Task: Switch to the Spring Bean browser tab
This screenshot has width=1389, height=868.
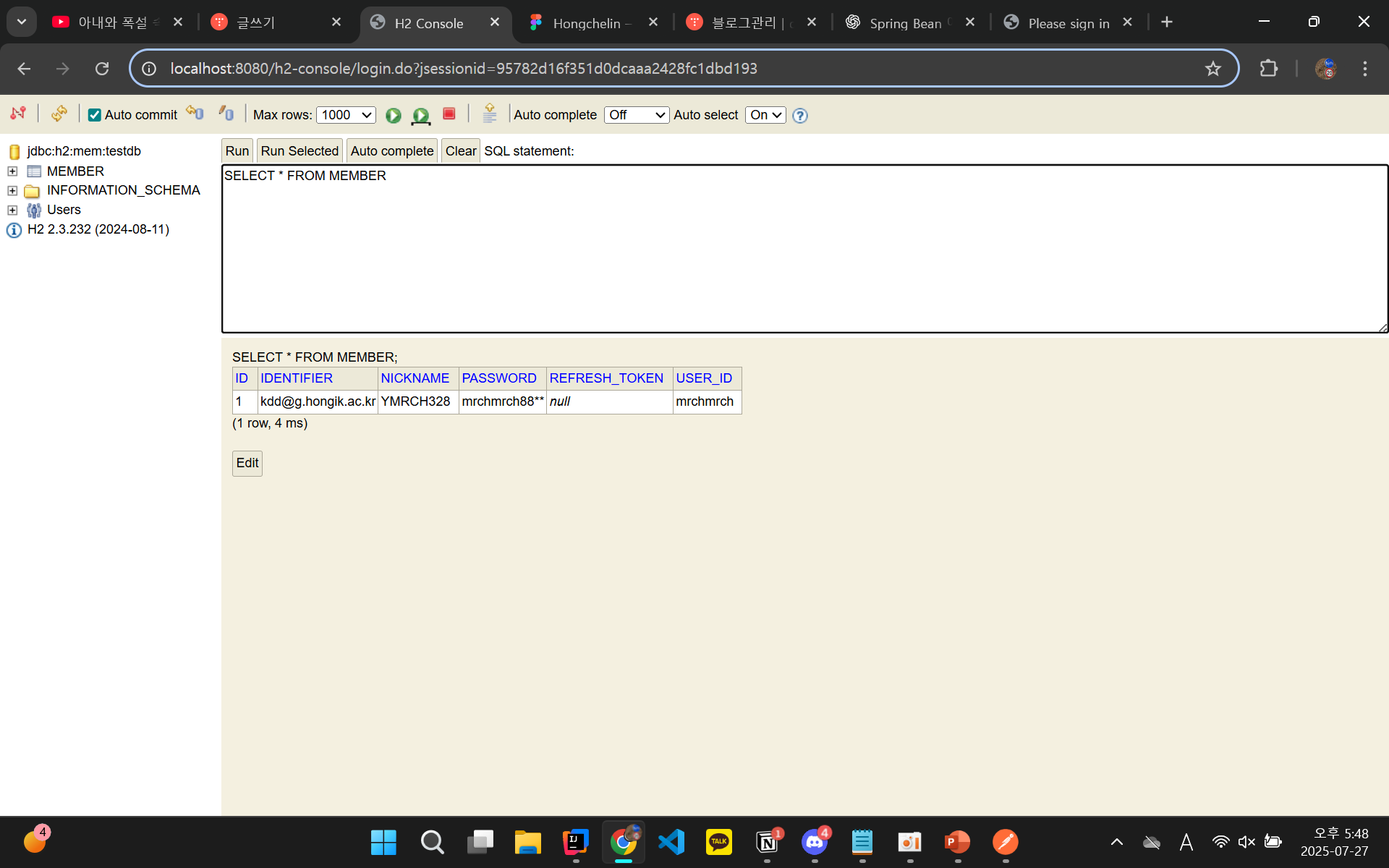Action: click(x=904, y=23)
